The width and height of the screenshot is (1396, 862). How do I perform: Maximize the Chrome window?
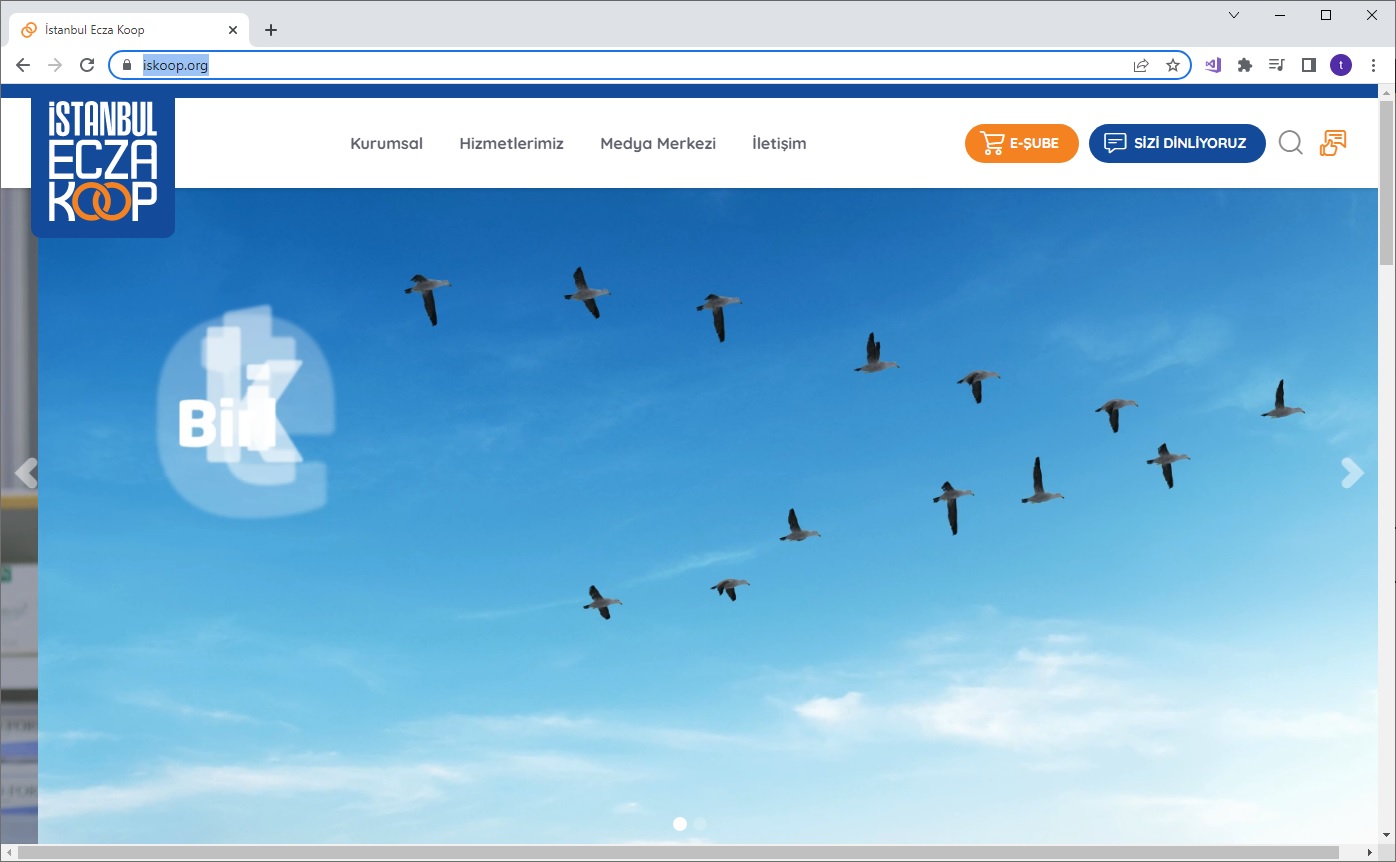pos(1326,15)
